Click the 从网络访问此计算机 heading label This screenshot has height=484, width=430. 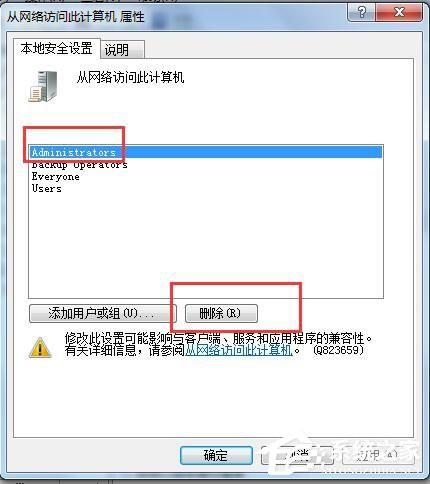click(130, 78)
